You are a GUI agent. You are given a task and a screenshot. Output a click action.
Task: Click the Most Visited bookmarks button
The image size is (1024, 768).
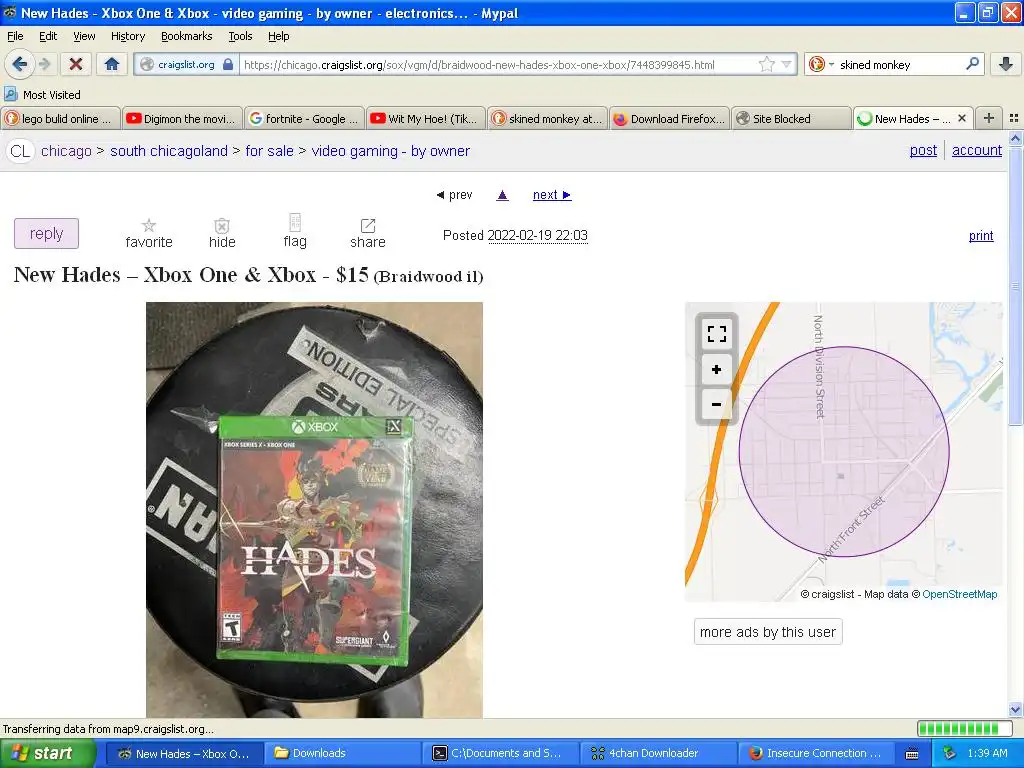(x=43, y=95)
